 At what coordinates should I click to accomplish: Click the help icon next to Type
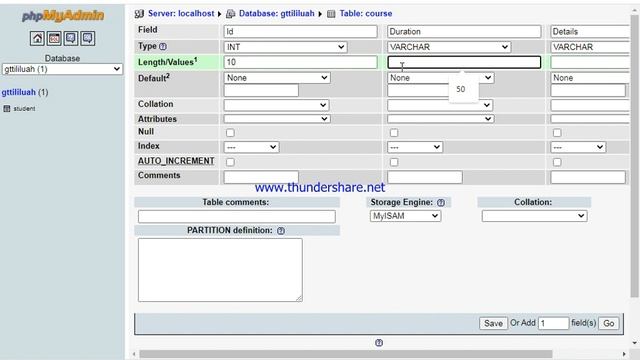coord(163,47)
